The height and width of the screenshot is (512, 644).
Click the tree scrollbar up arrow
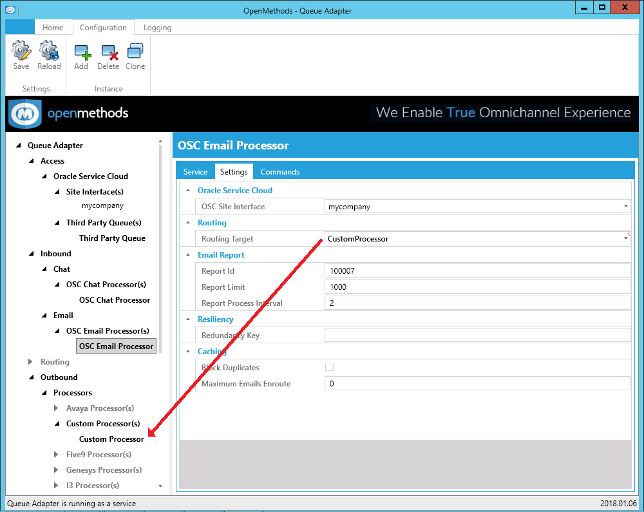[x=160, y=142]
